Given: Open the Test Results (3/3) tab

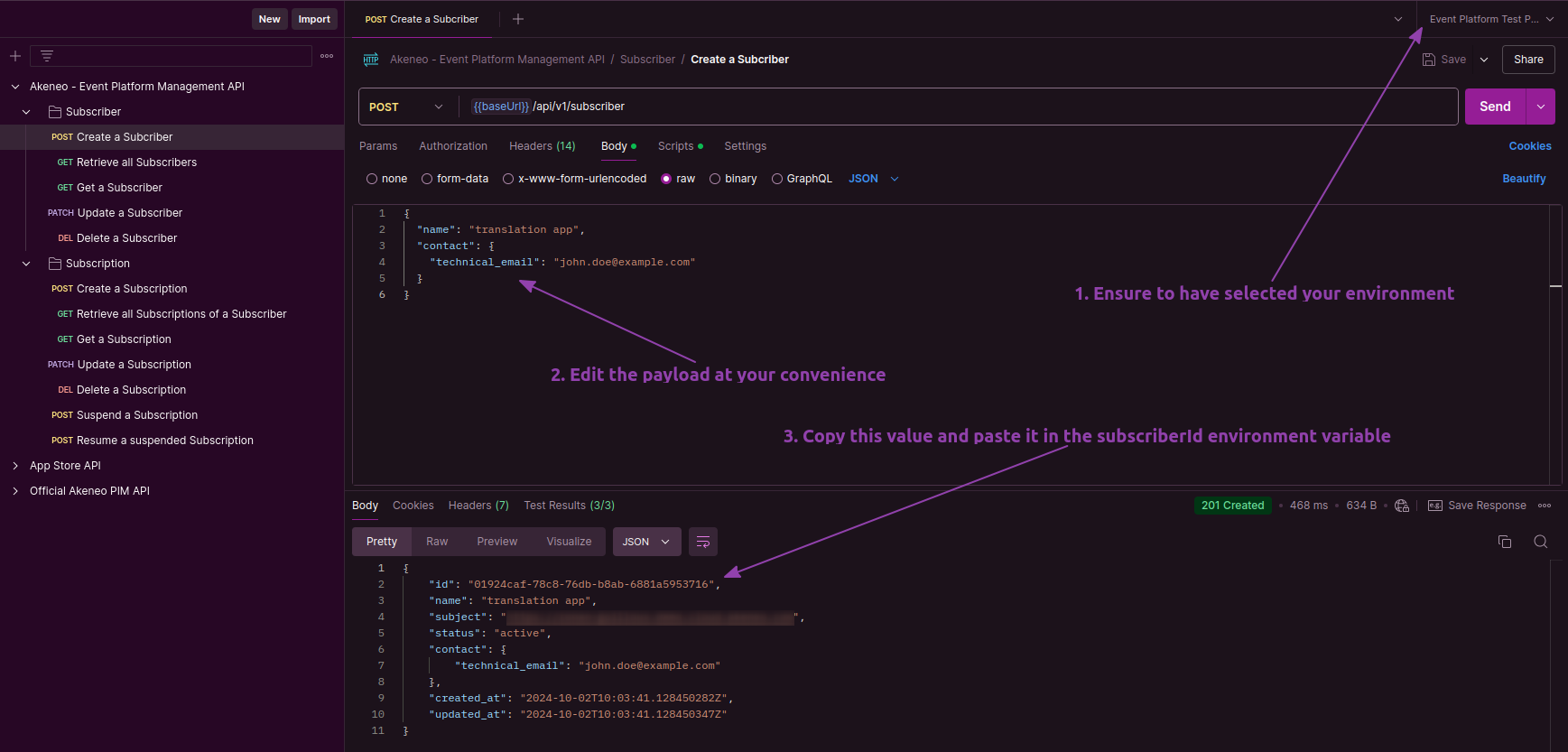Looking at the screenshot, I should click(569, 506).
